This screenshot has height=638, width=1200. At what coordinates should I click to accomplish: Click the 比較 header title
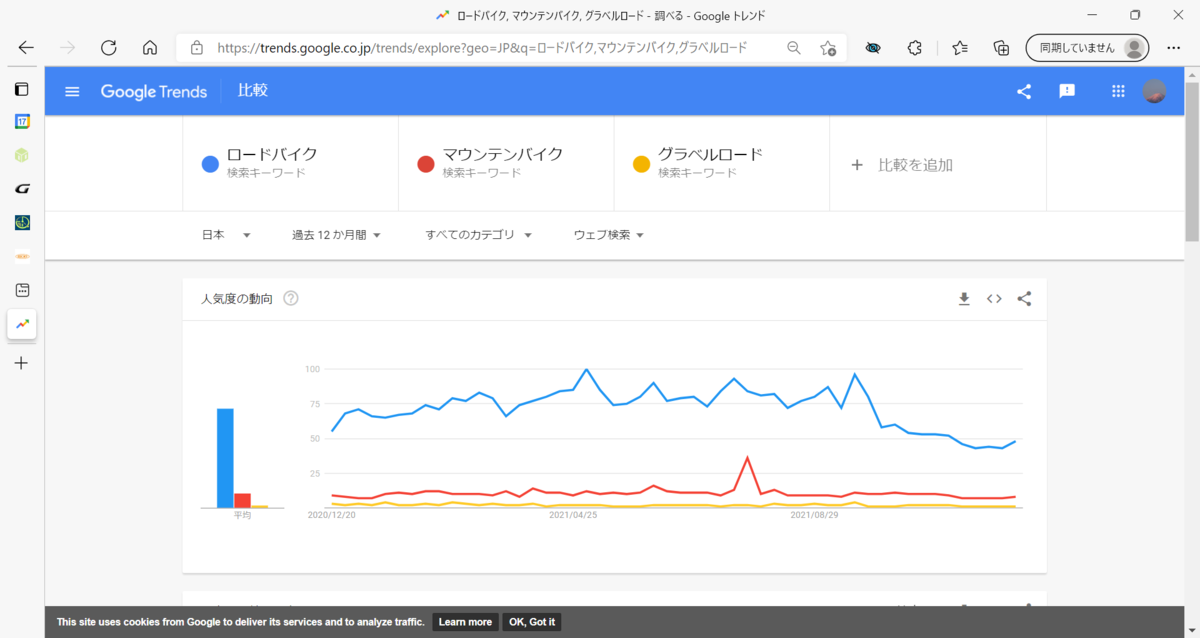pyautogui.click(x=252, y=91)
